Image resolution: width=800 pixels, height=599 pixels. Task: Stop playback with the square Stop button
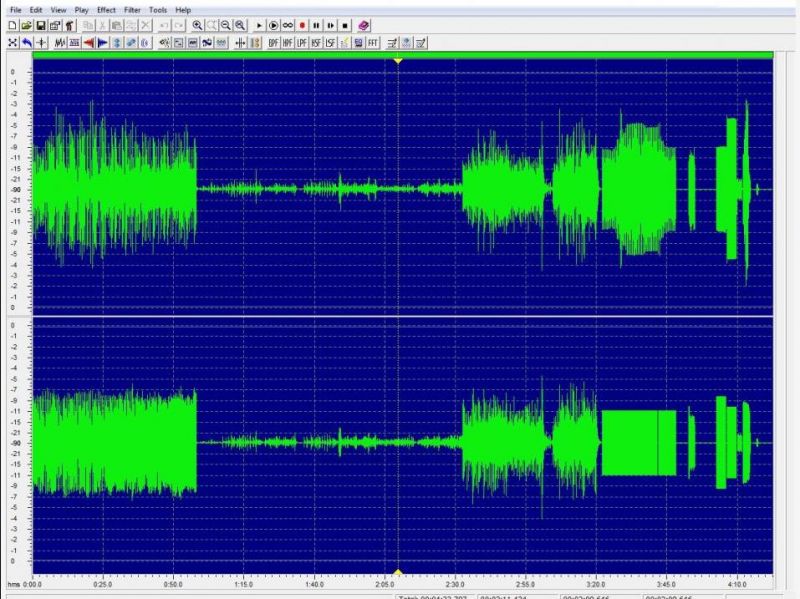(x=345, y=26)
